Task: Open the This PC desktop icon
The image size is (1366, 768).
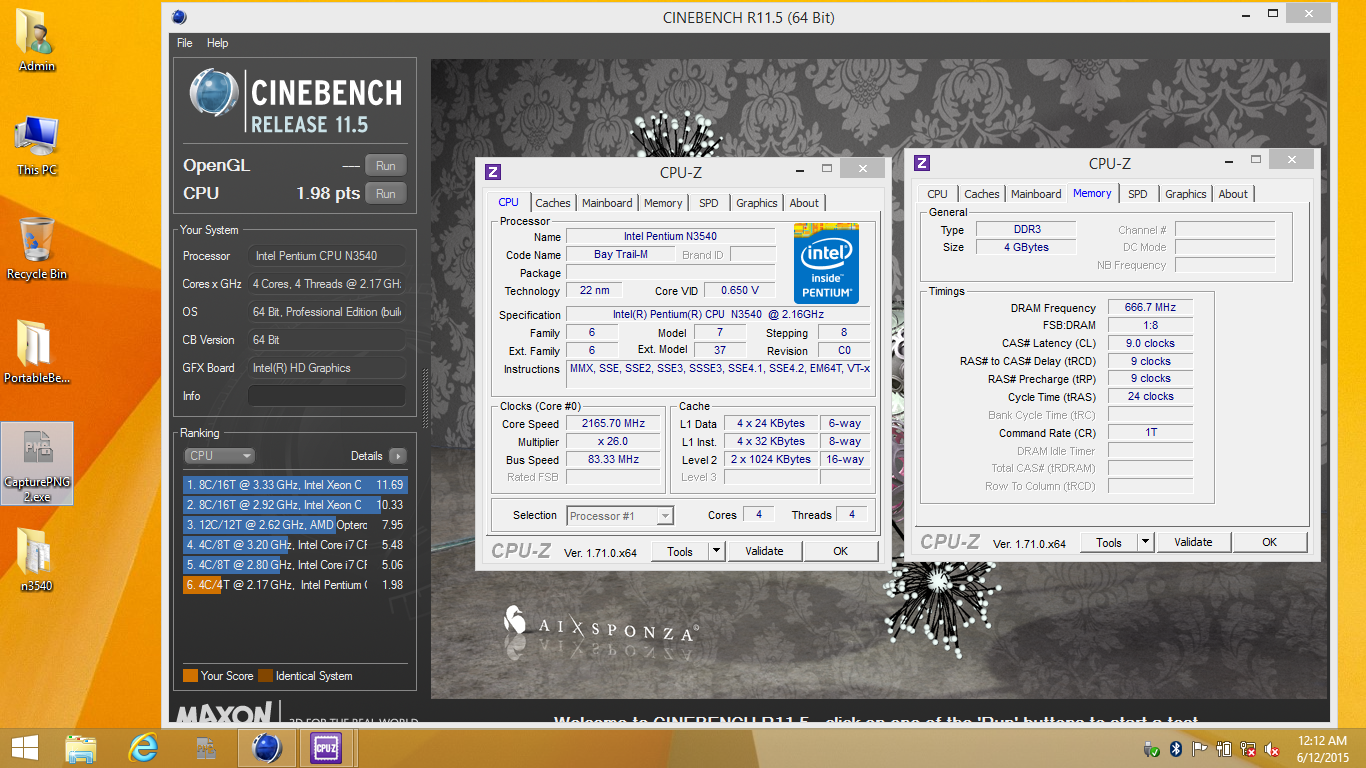Action: point(37,145)
